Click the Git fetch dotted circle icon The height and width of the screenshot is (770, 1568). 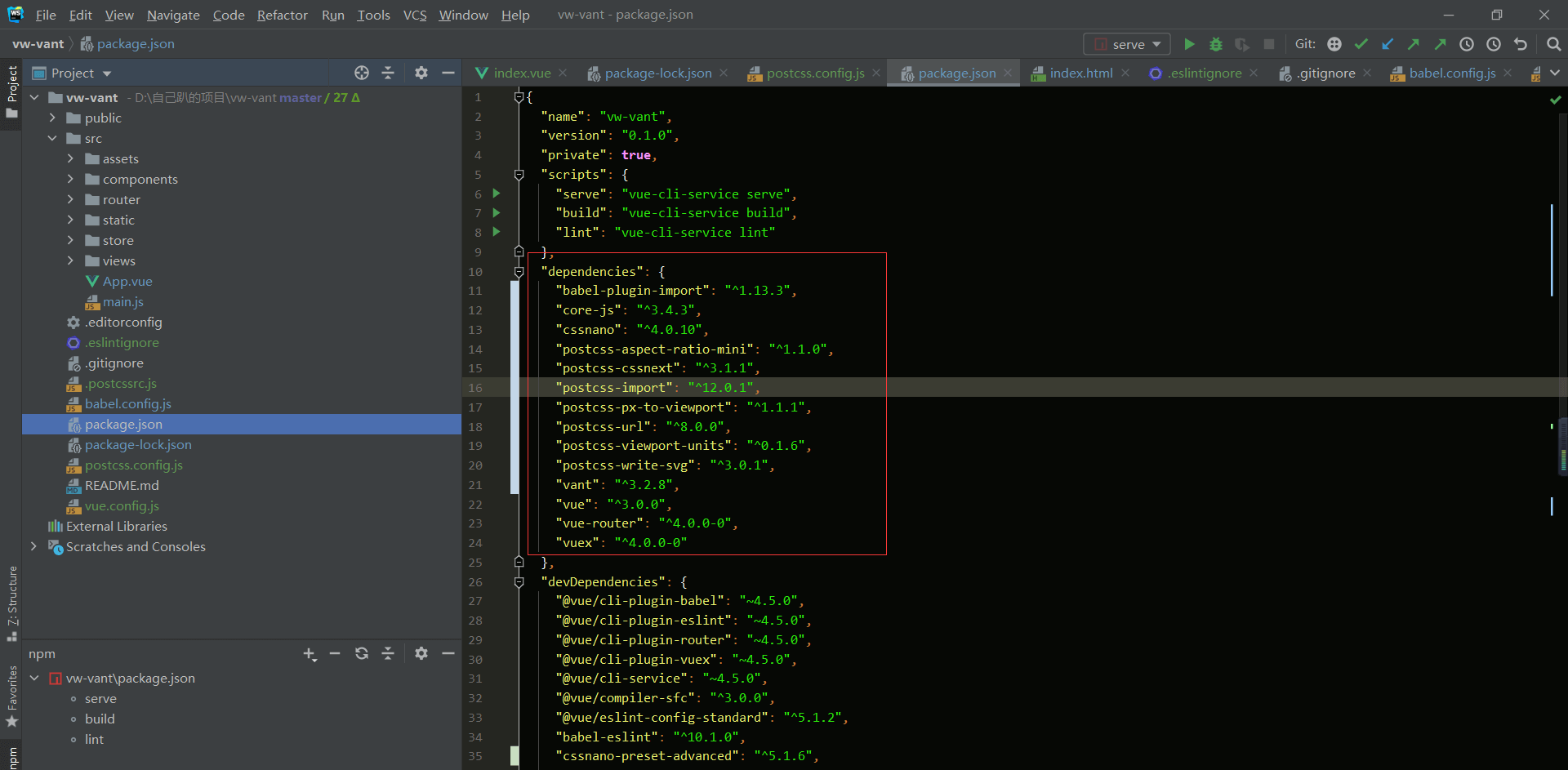point(1334,44)
